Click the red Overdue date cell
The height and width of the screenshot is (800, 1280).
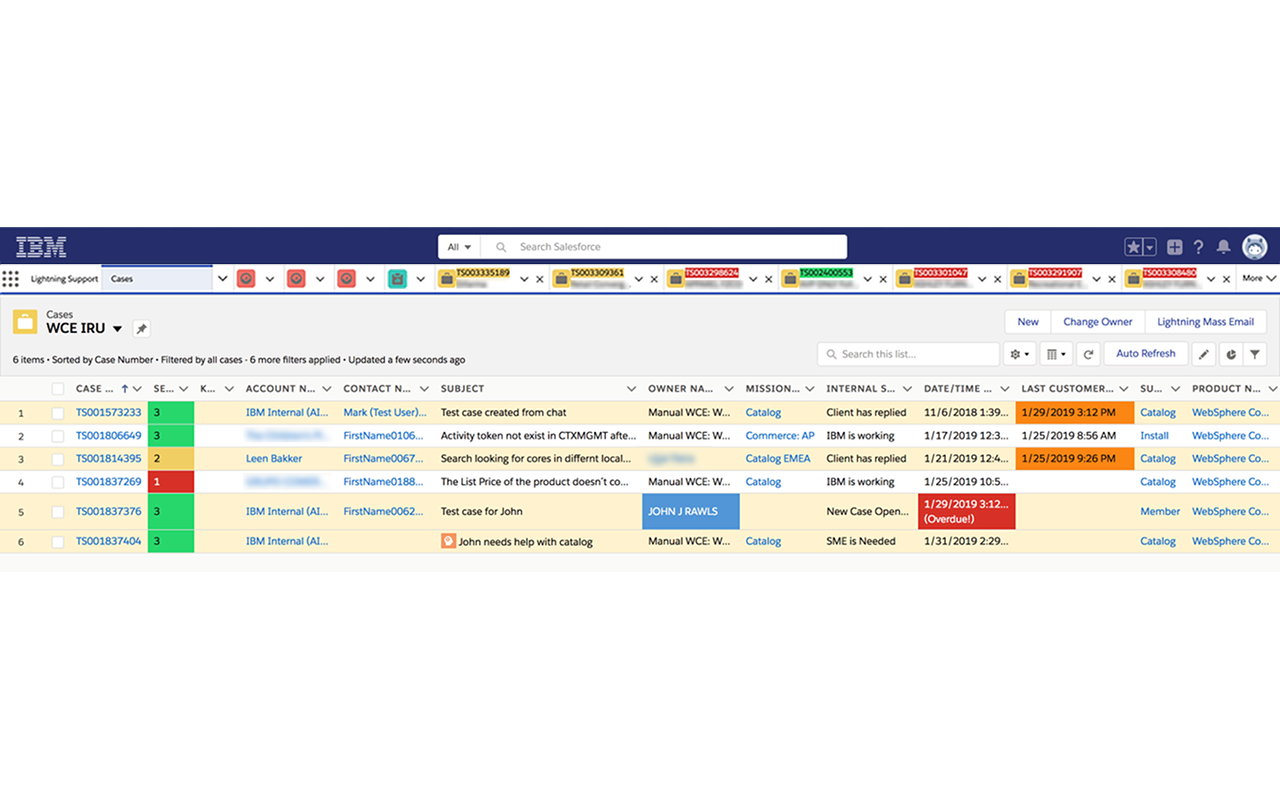967,512
